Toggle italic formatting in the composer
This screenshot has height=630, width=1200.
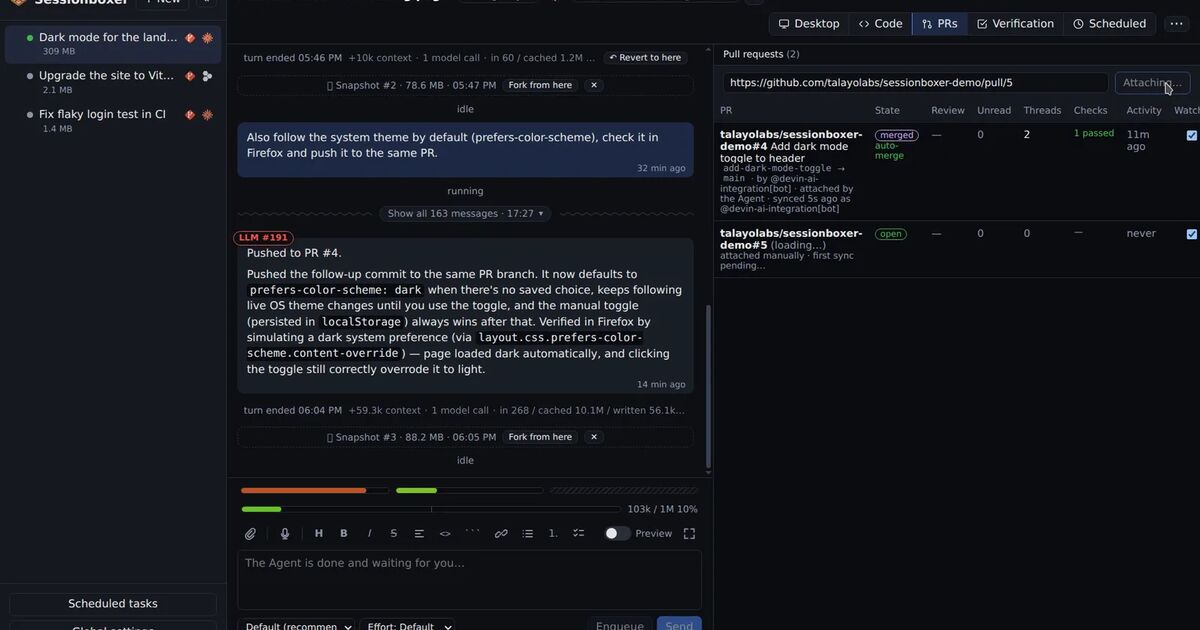[369, 534]
